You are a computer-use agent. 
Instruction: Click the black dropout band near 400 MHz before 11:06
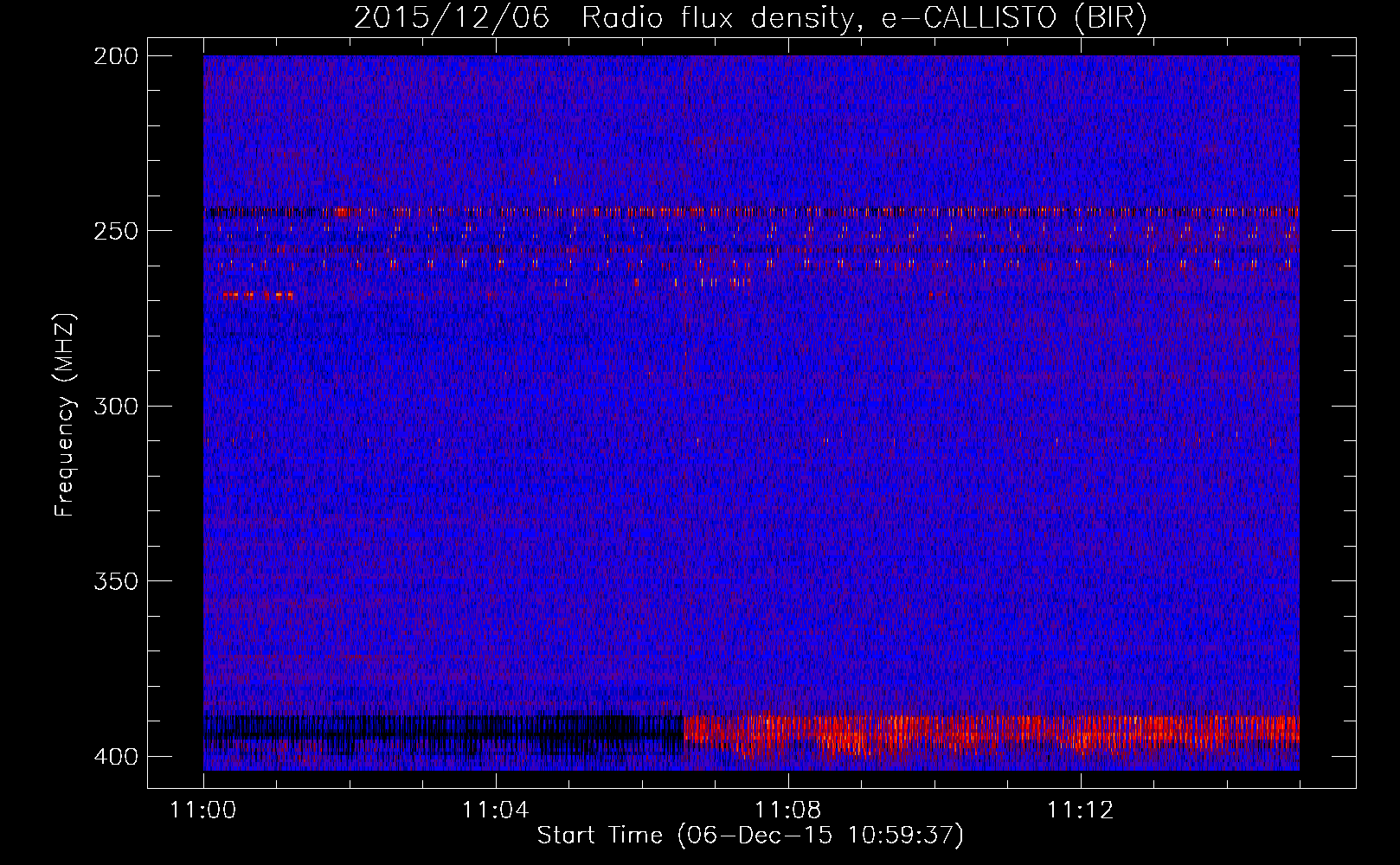point(444,733)
